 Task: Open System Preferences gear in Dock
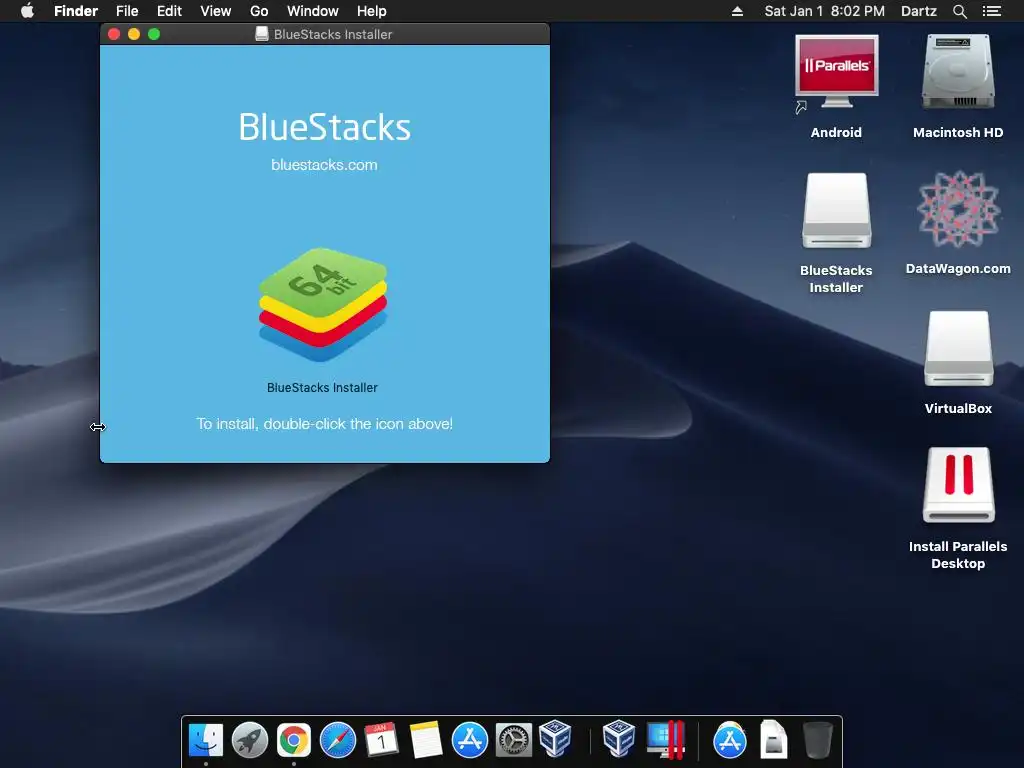pyautogui.click(x=514, y=740)
